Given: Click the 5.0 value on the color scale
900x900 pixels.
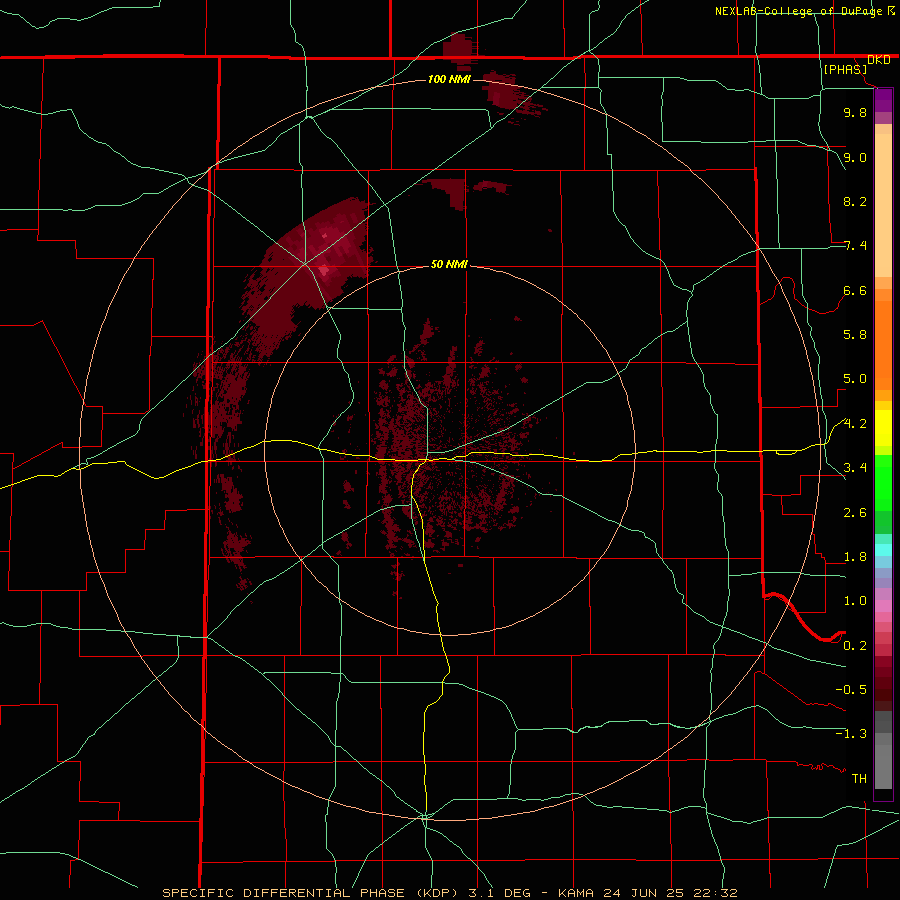Looking at the screenshot, I should [x=855, y=379].
